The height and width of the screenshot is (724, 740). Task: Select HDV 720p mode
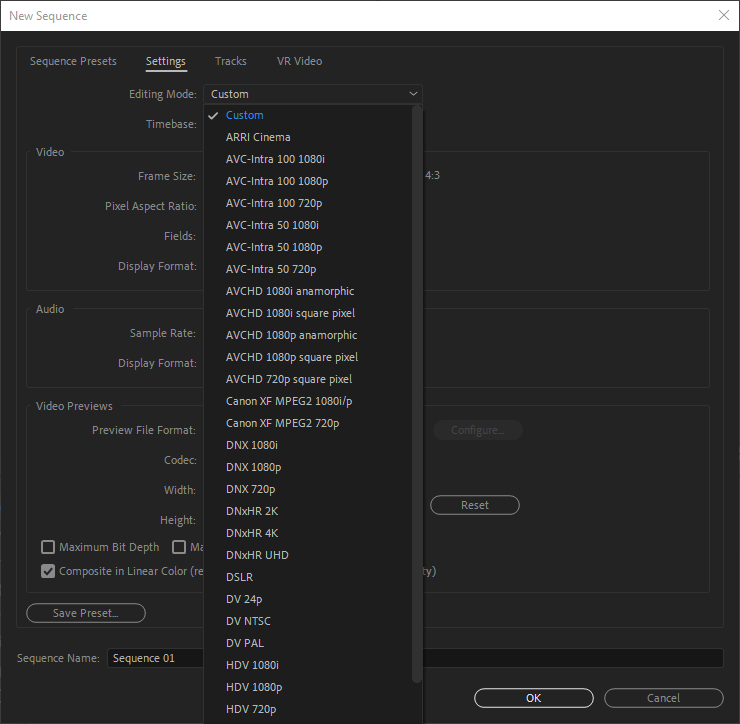308,709
